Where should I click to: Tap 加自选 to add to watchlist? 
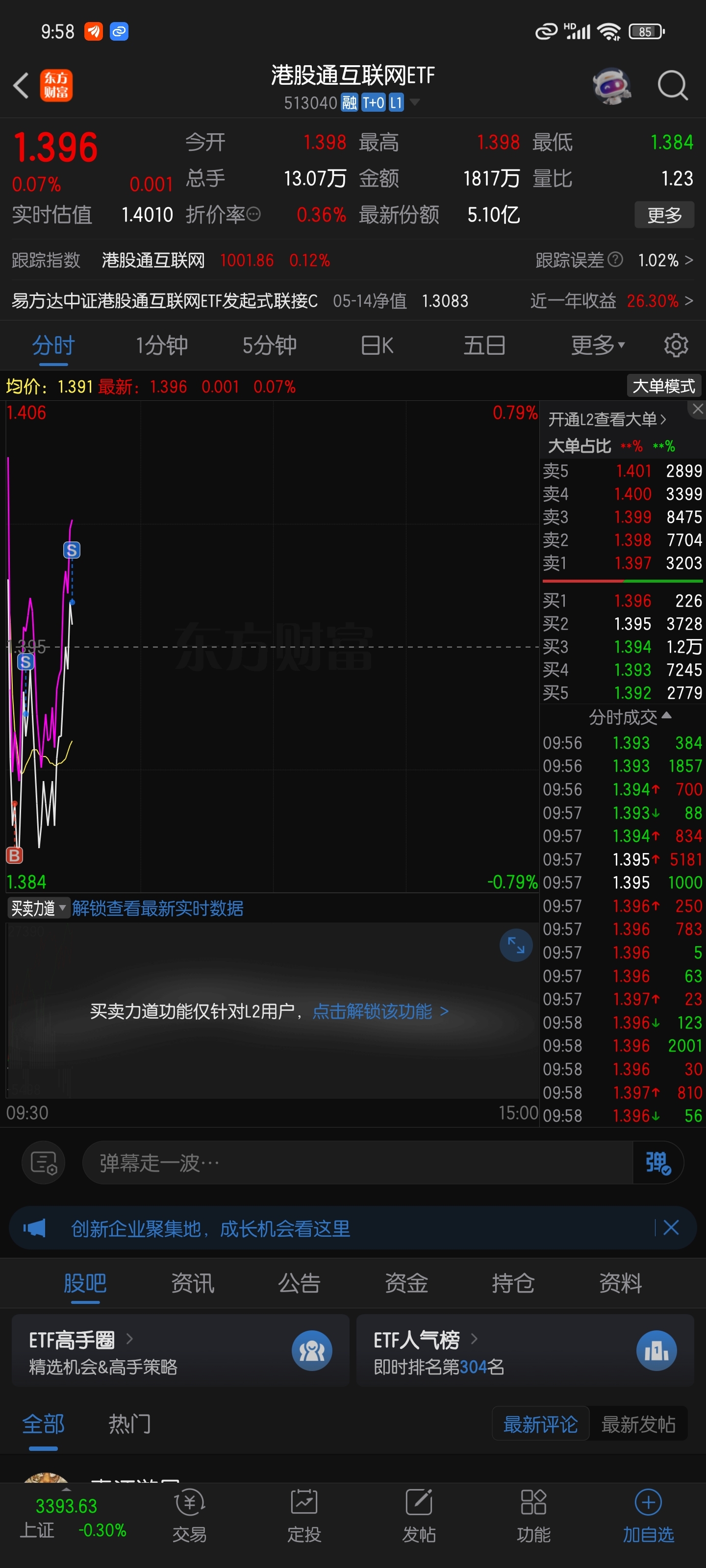tap(648, 1516)
